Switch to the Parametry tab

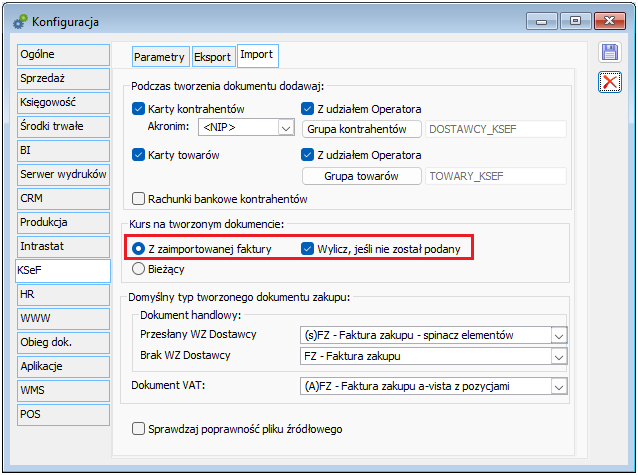click(159, 57)
